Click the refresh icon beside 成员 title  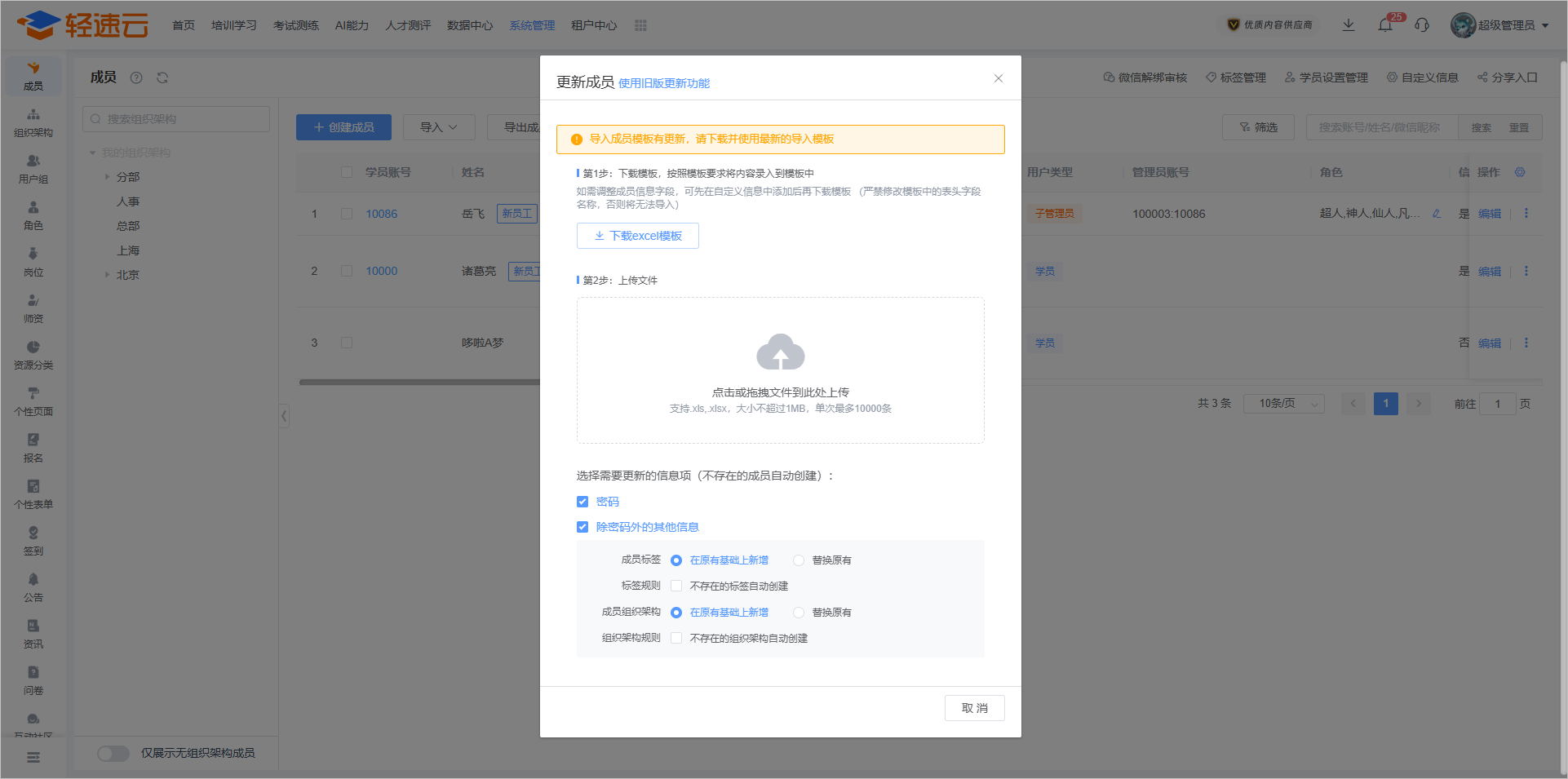[x=162, y=77]
